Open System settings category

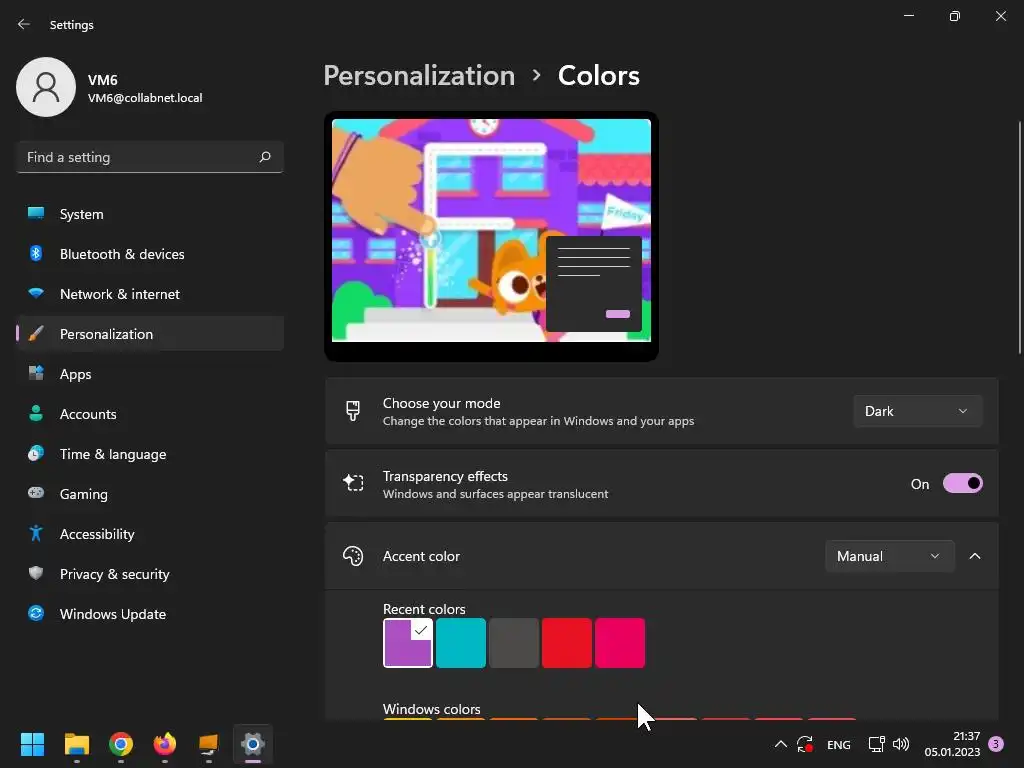pyautogui.click(x=150, y=214)
